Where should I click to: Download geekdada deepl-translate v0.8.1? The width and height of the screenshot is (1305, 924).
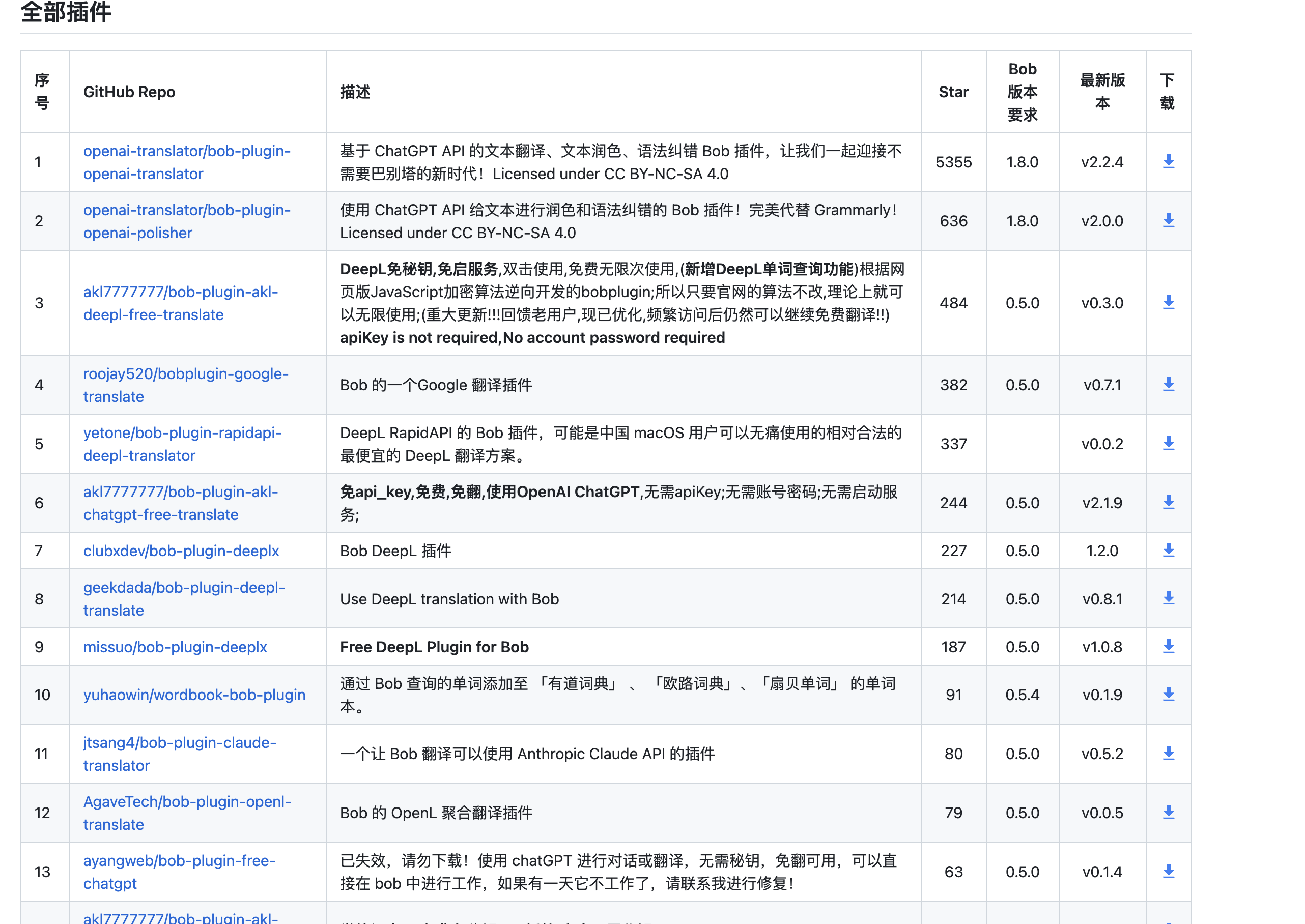[x=1168, y=598]
